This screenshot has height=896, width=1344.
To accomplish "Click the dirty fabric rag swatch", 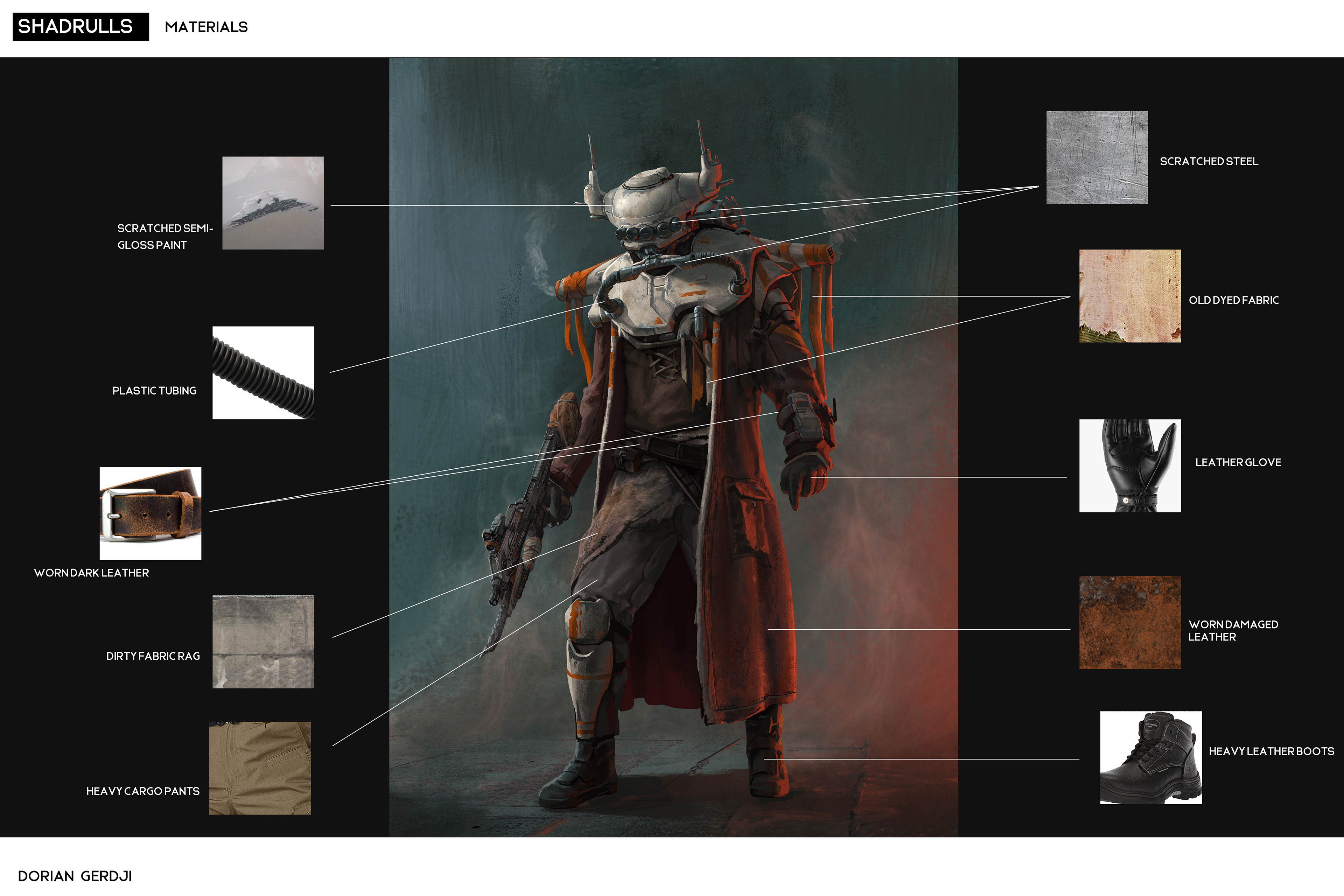I will (263, 642).
